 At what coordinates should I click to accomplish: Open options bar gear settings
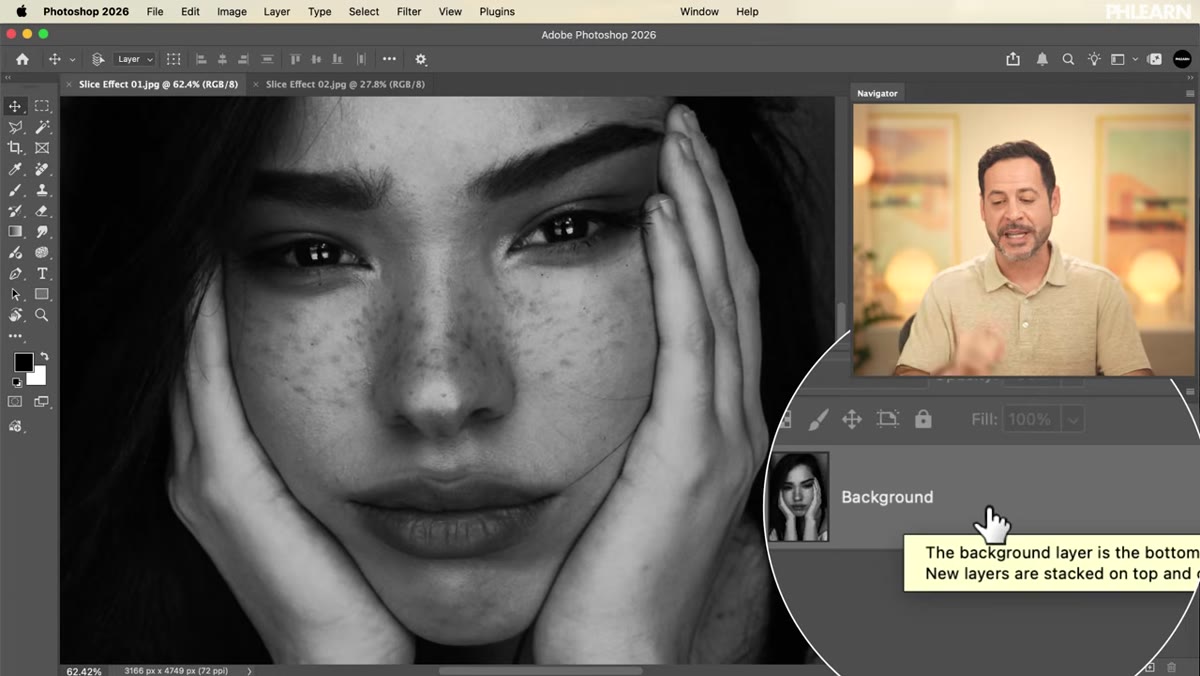pos(420,59)
